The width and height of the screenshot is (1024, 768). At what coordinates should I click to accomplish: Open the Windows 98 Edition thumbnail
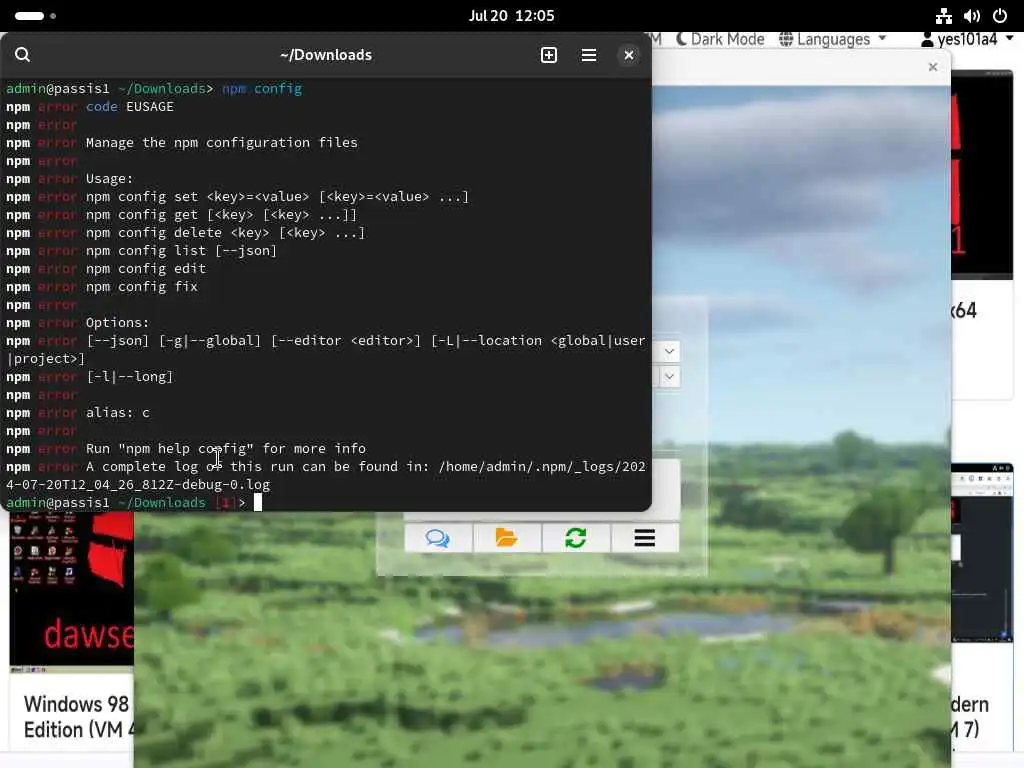72,592
